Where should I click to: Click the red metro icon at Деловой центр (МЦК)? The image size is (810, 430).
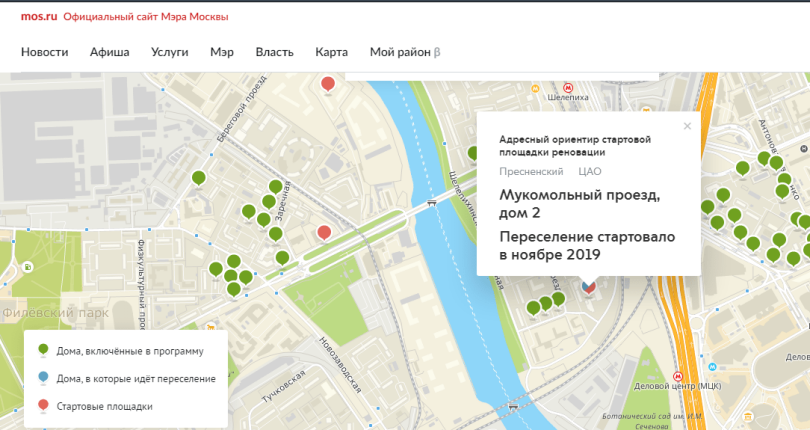(677, 376)
